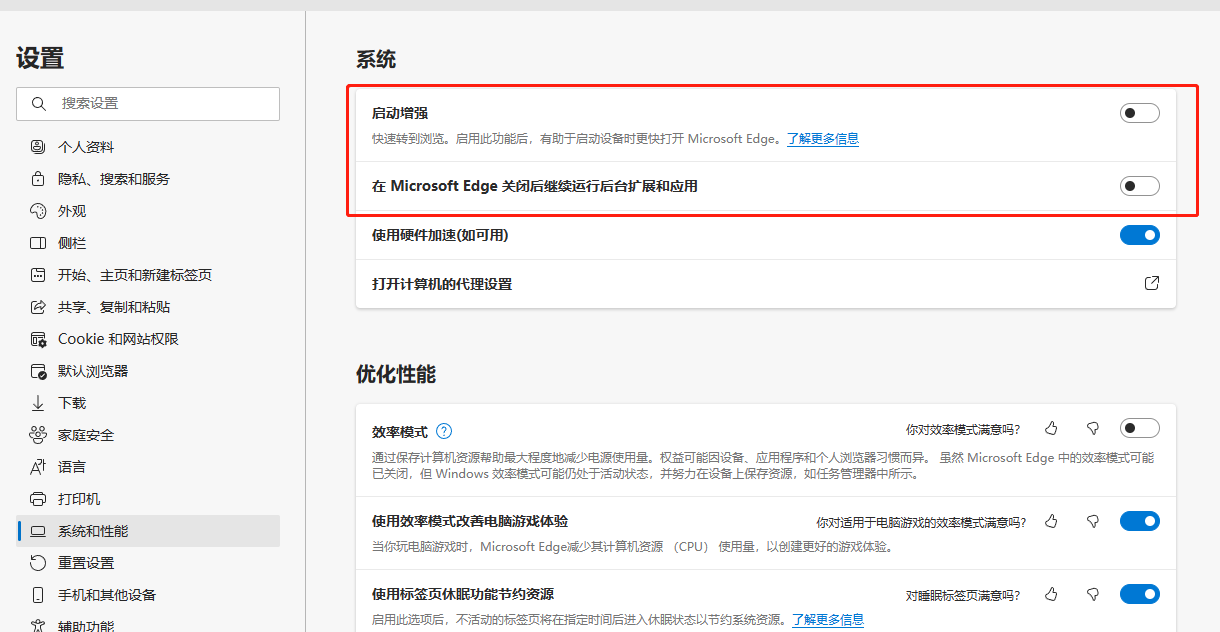The height and width of the screenshot is (632, 1220).
Task: Toggle 在 Microsoft Edge 关闭后继续运行后台扩展和应用
Action: coord(1140,185)
